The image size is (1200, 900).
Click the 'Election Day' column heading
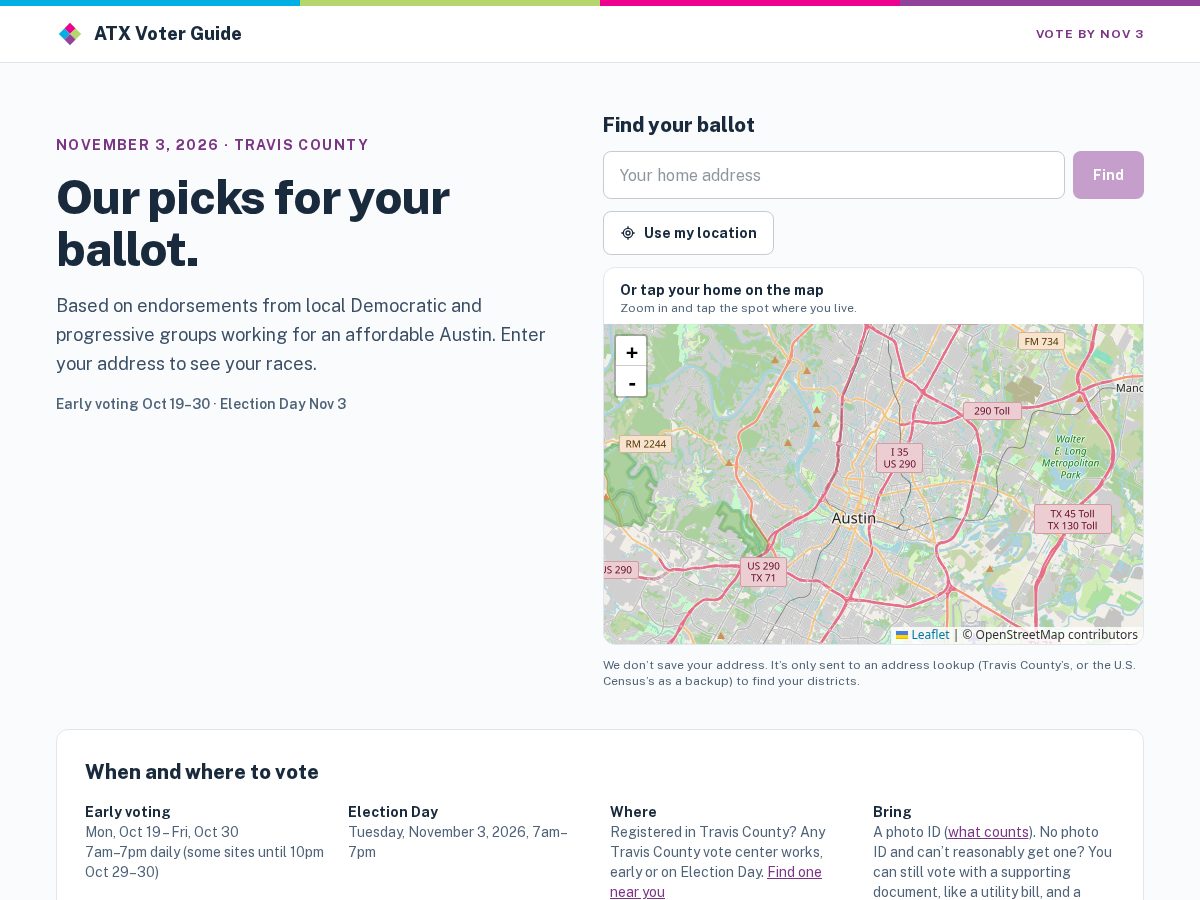393,812
